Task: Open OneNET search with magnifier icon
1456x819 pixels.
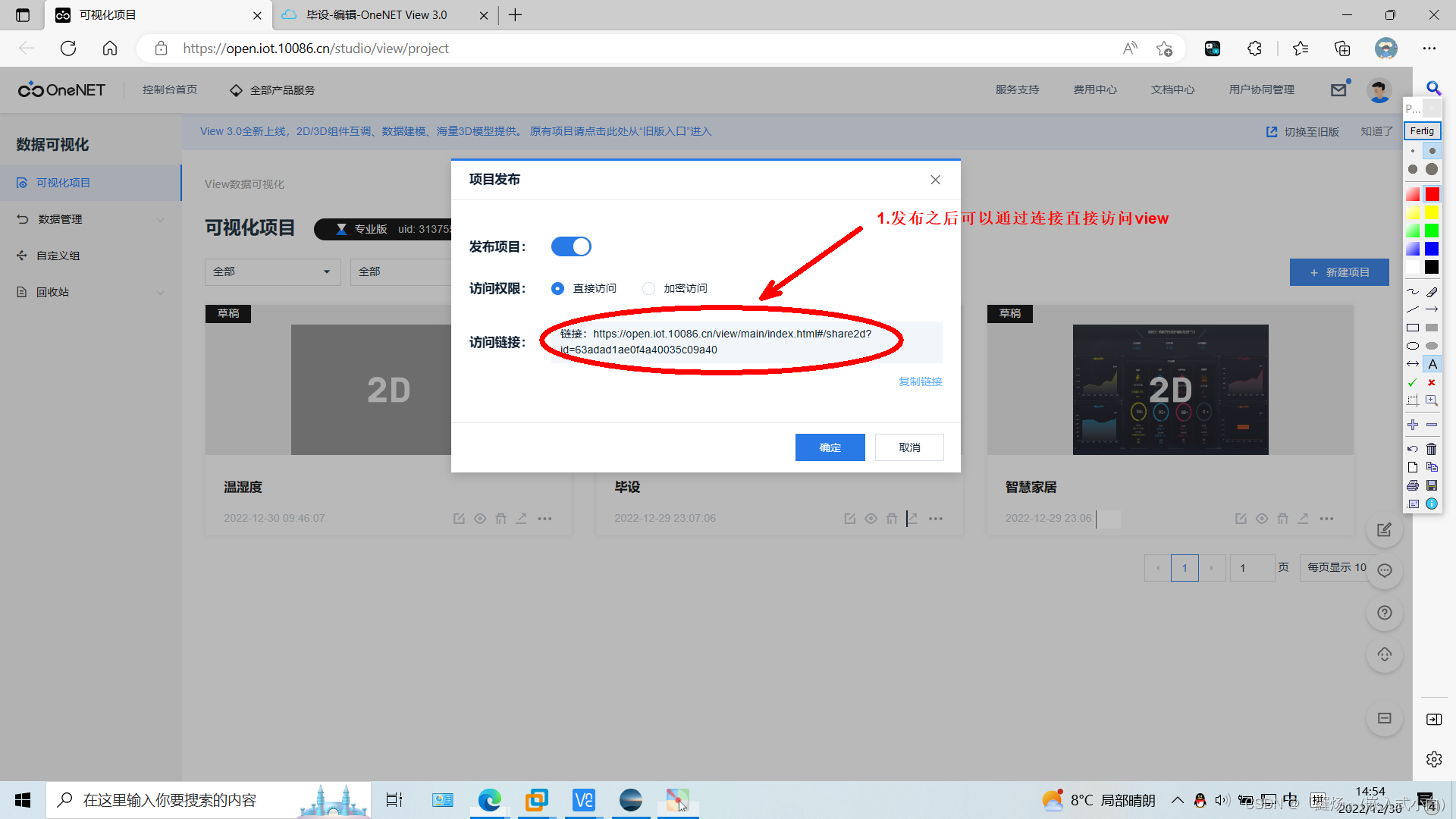Action: point(1433,89)
